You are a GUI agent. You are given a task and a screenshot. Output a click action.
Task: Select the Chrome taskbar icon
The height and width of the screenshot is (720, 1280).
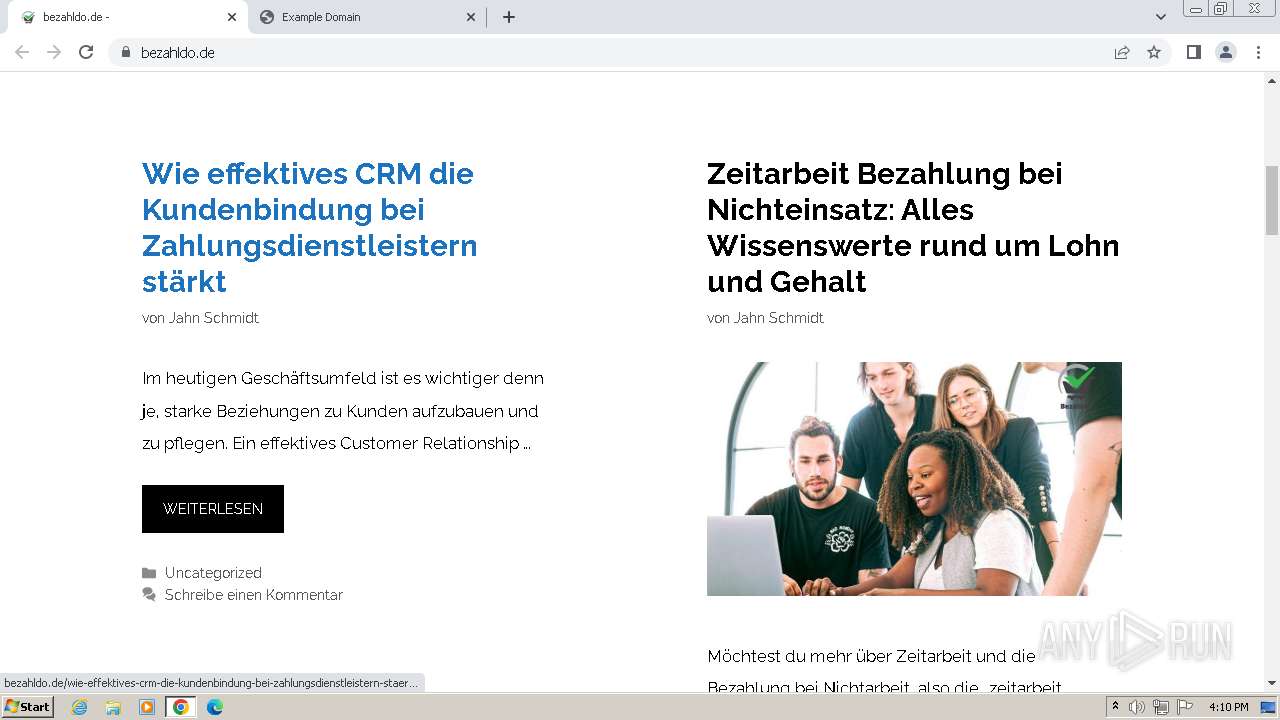click(181, 707)
